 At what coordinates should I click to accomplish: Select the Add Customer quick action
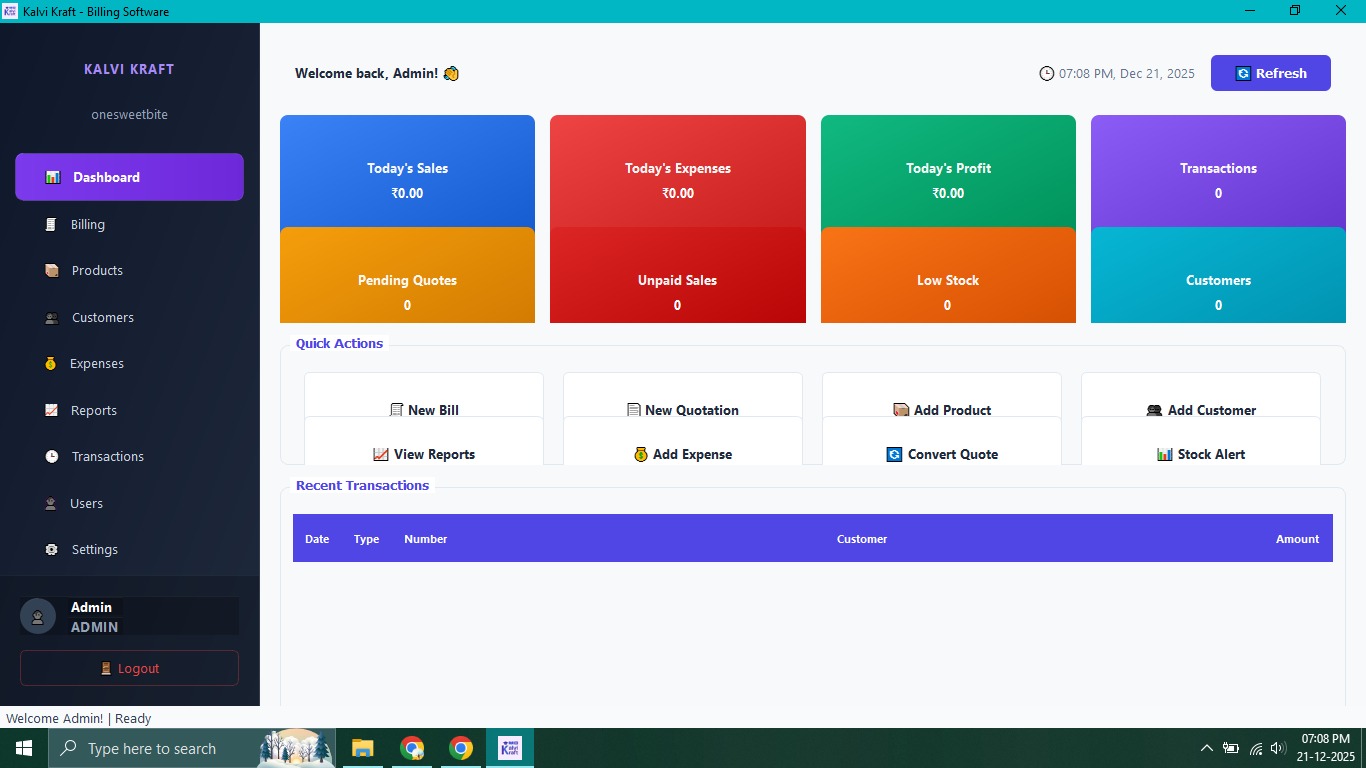(1200, 410)
